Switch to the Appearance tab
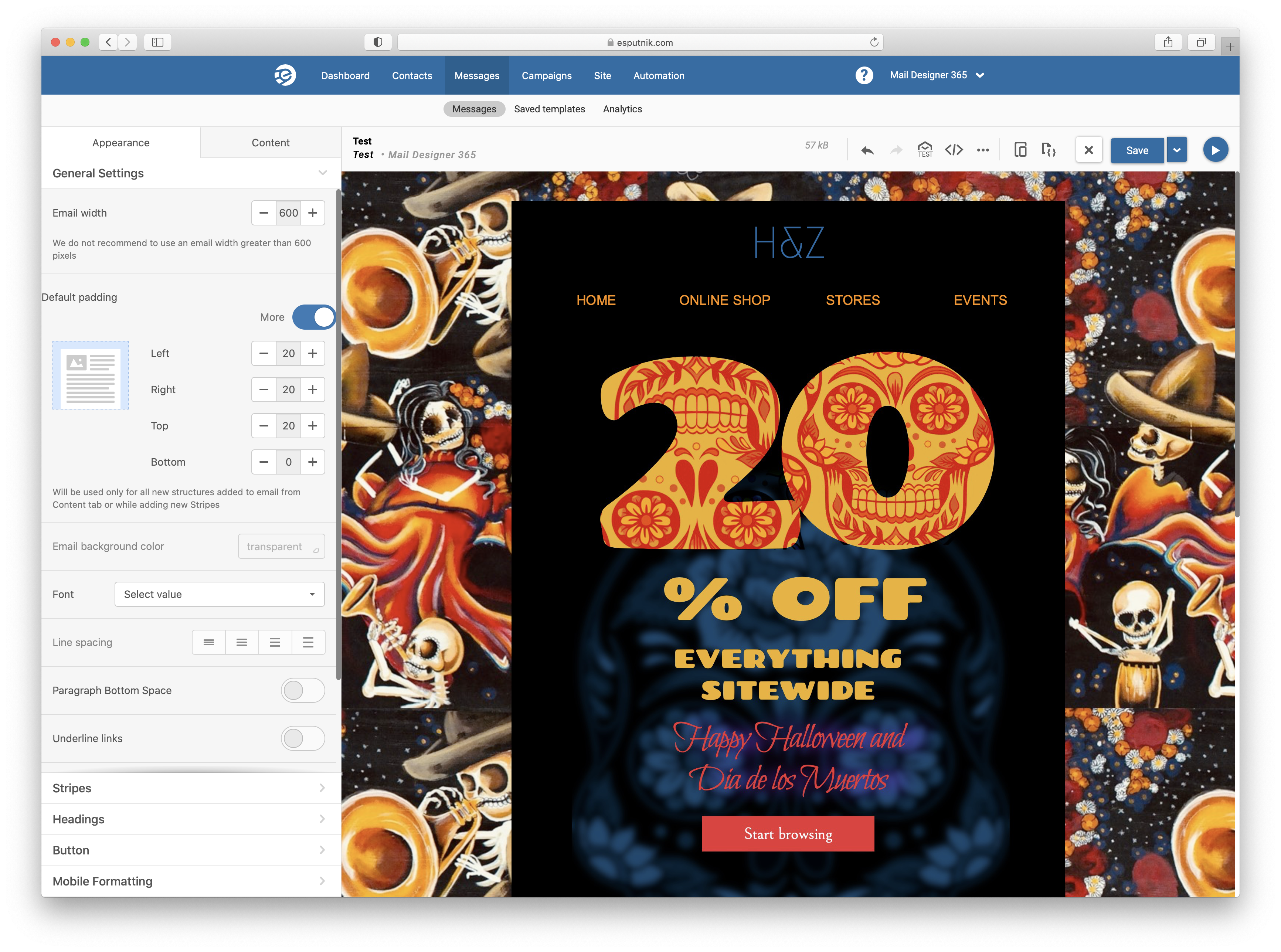 121,143
